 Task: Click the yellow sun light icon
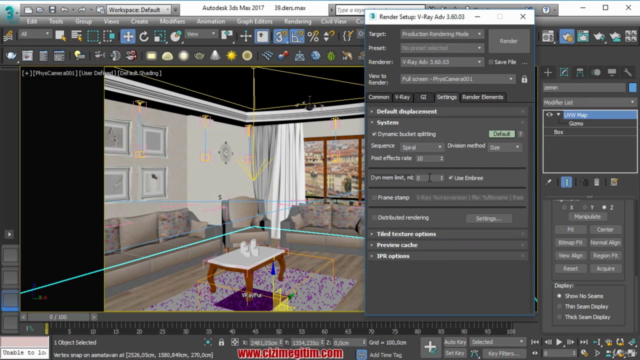coord(231,56)
